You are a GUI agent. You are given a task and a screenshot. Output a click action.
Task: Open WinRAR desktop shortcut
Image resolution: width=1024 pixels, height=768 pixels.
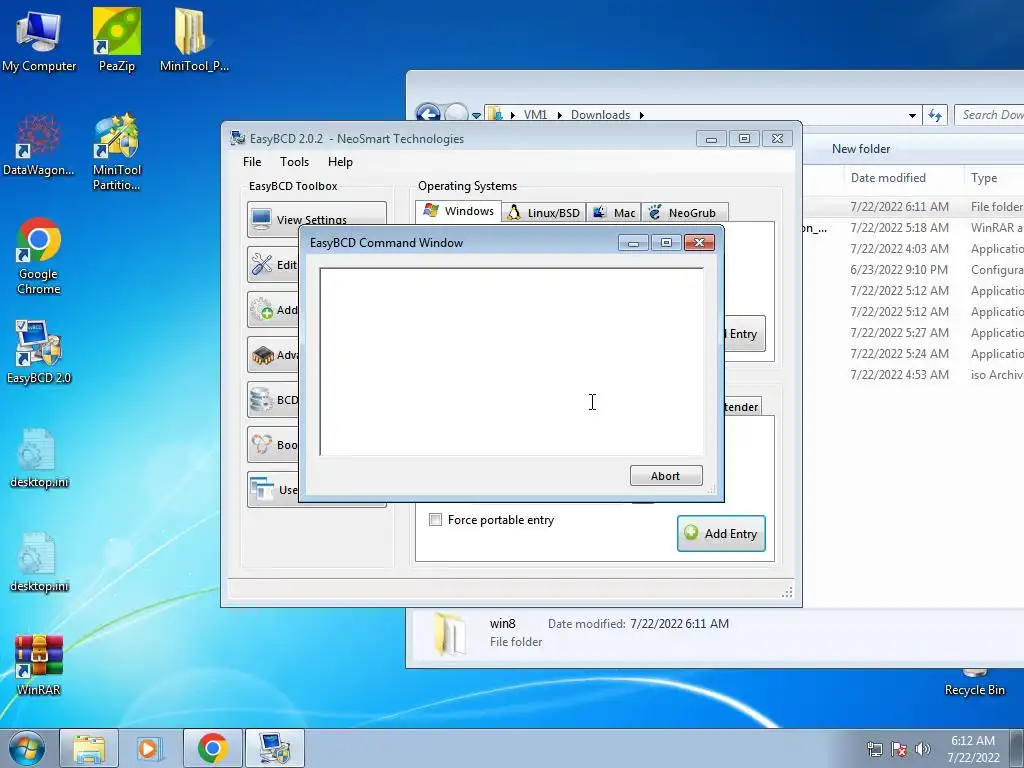[x=39, y=665]
